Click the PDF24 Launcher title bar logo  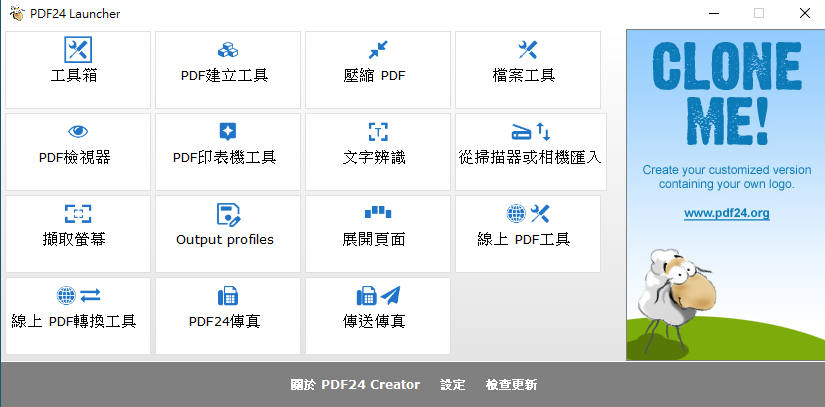(x=17, y=13)
